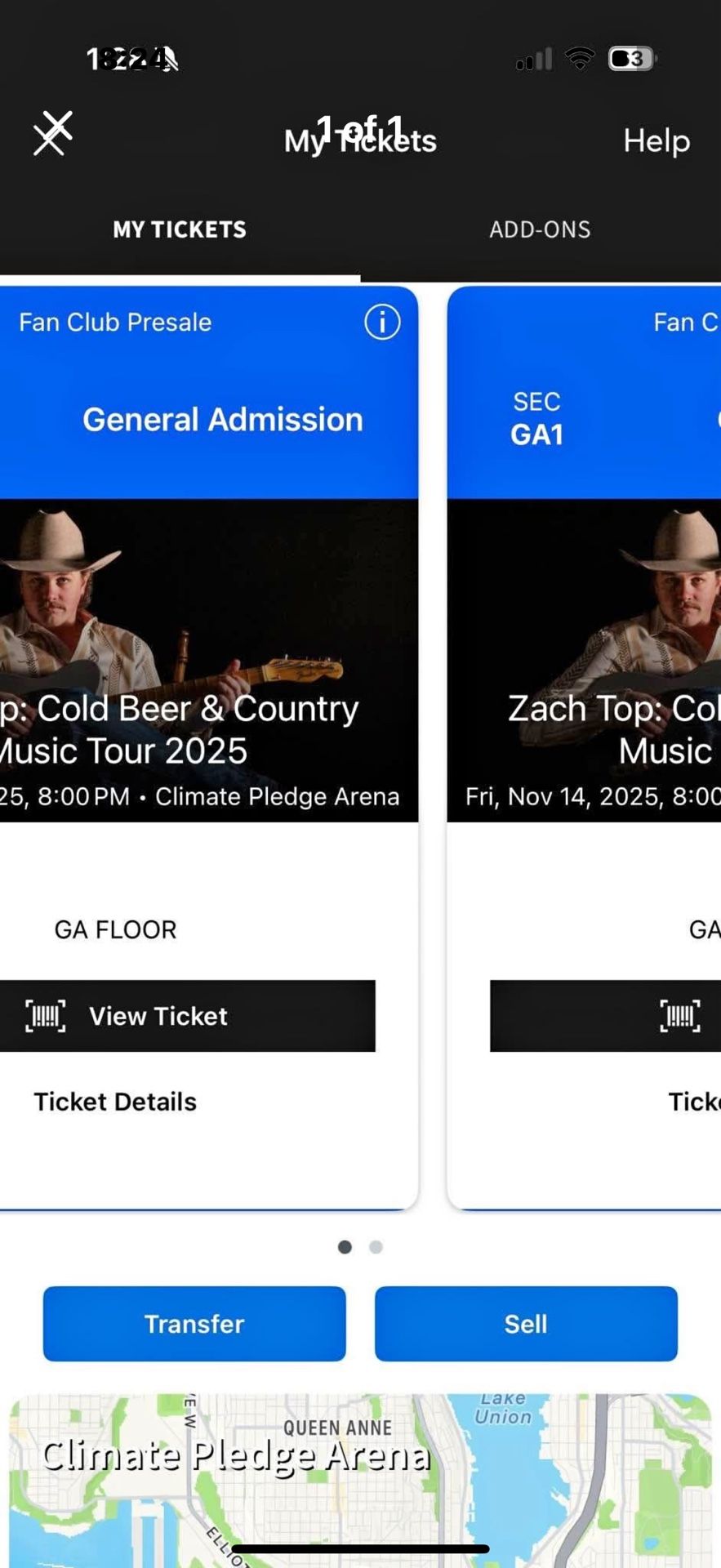Tap the barcode icon on the right ticket
Screen dimensions: 721x1568
tap(680, 1016)
